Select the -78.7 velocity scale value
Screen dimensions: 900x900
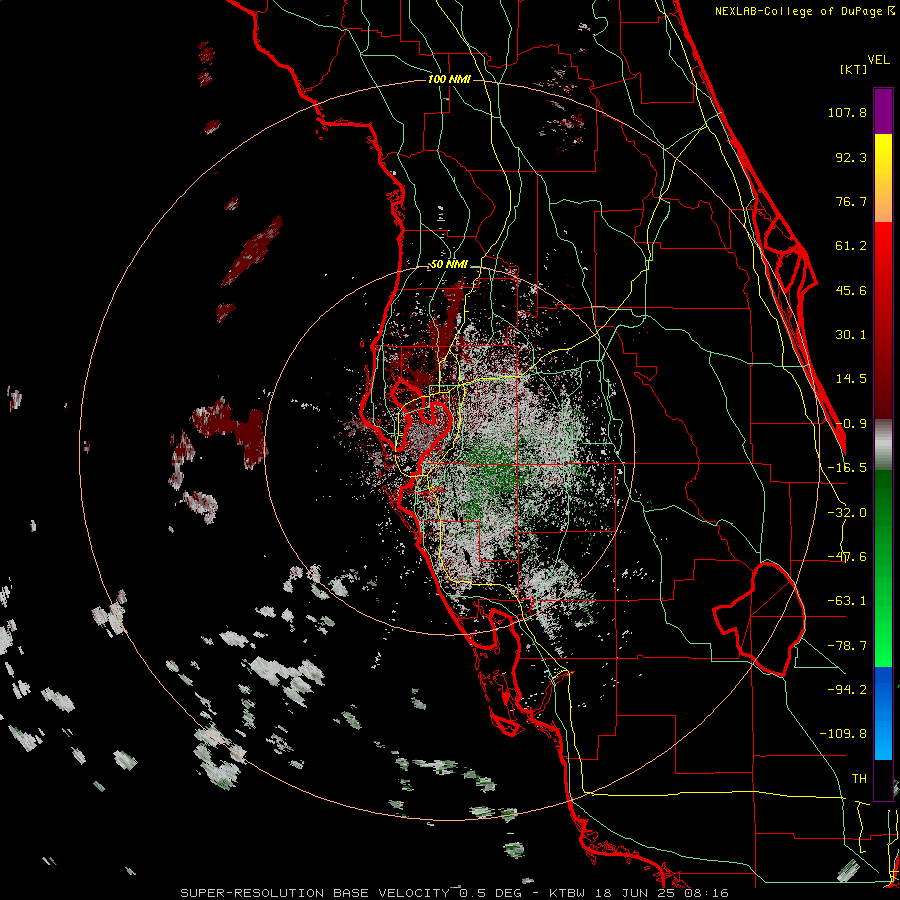[847, 646]
